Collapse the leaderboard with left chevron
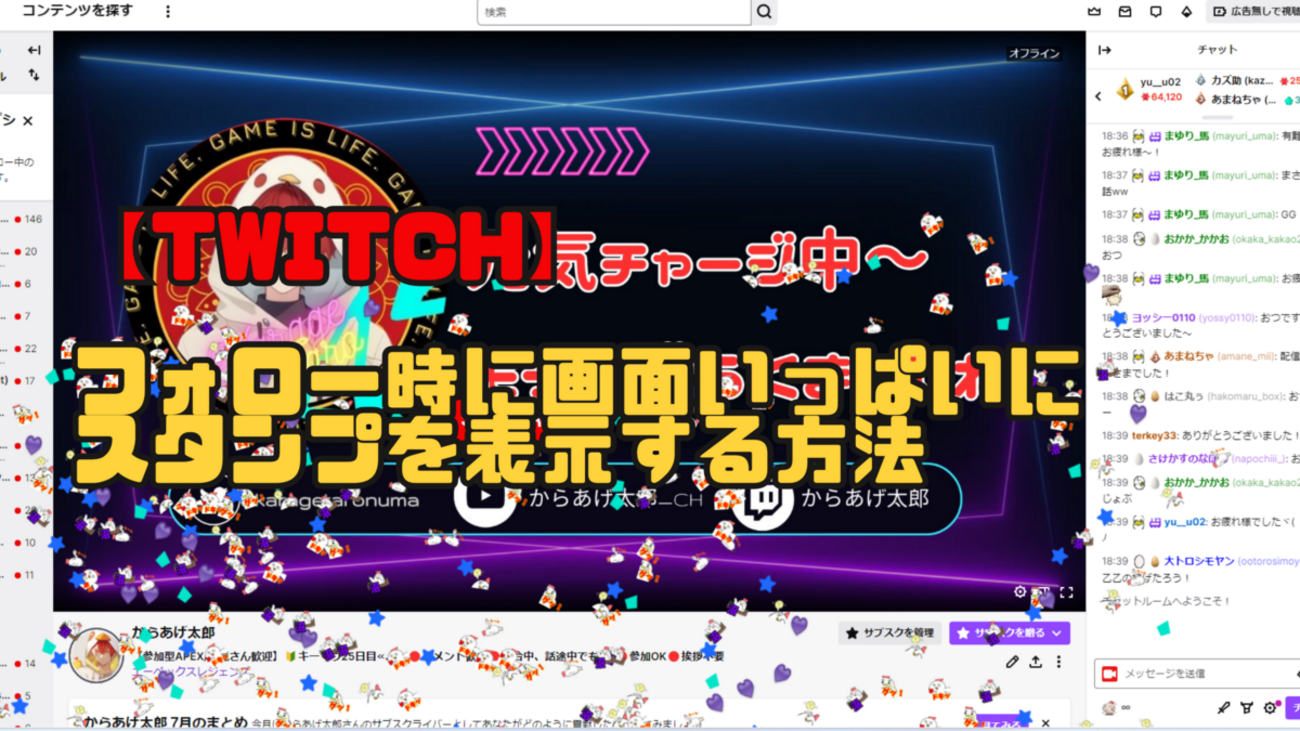The width and height of the screenshot is (1300, 731). tap(1098, 96)
